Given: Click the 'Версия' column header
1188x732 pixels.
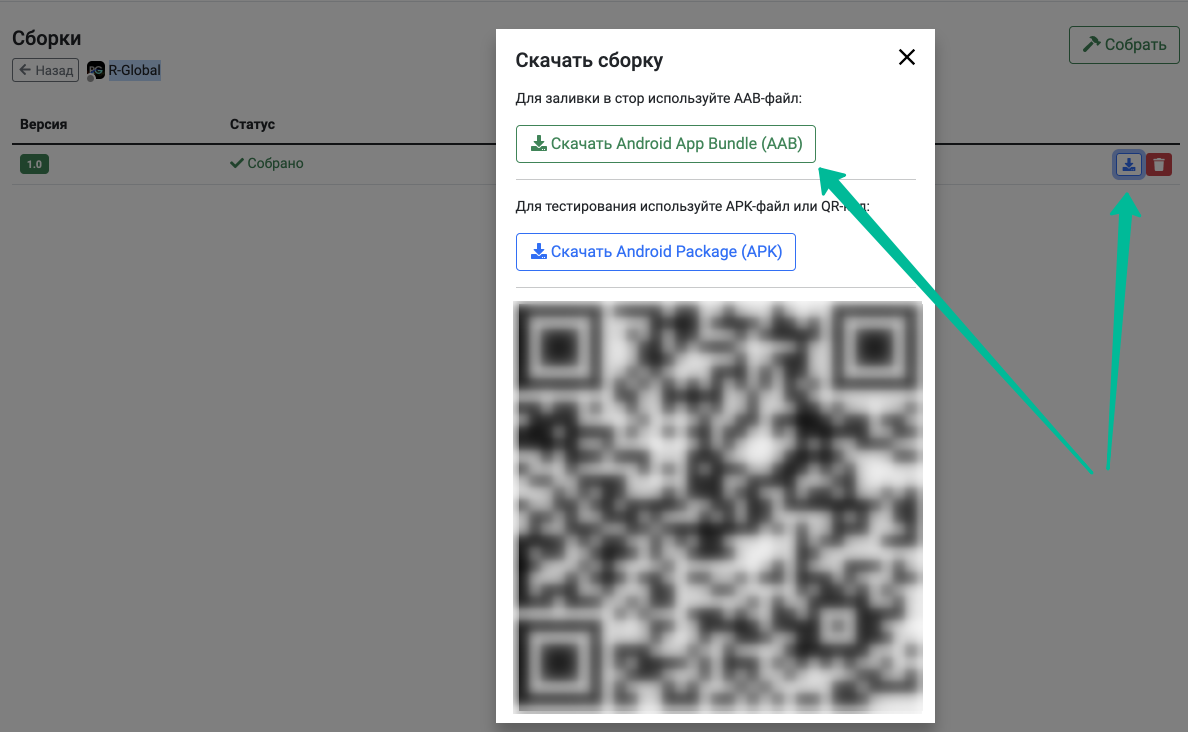Looking at the screenshot, I should pos(43,124).
